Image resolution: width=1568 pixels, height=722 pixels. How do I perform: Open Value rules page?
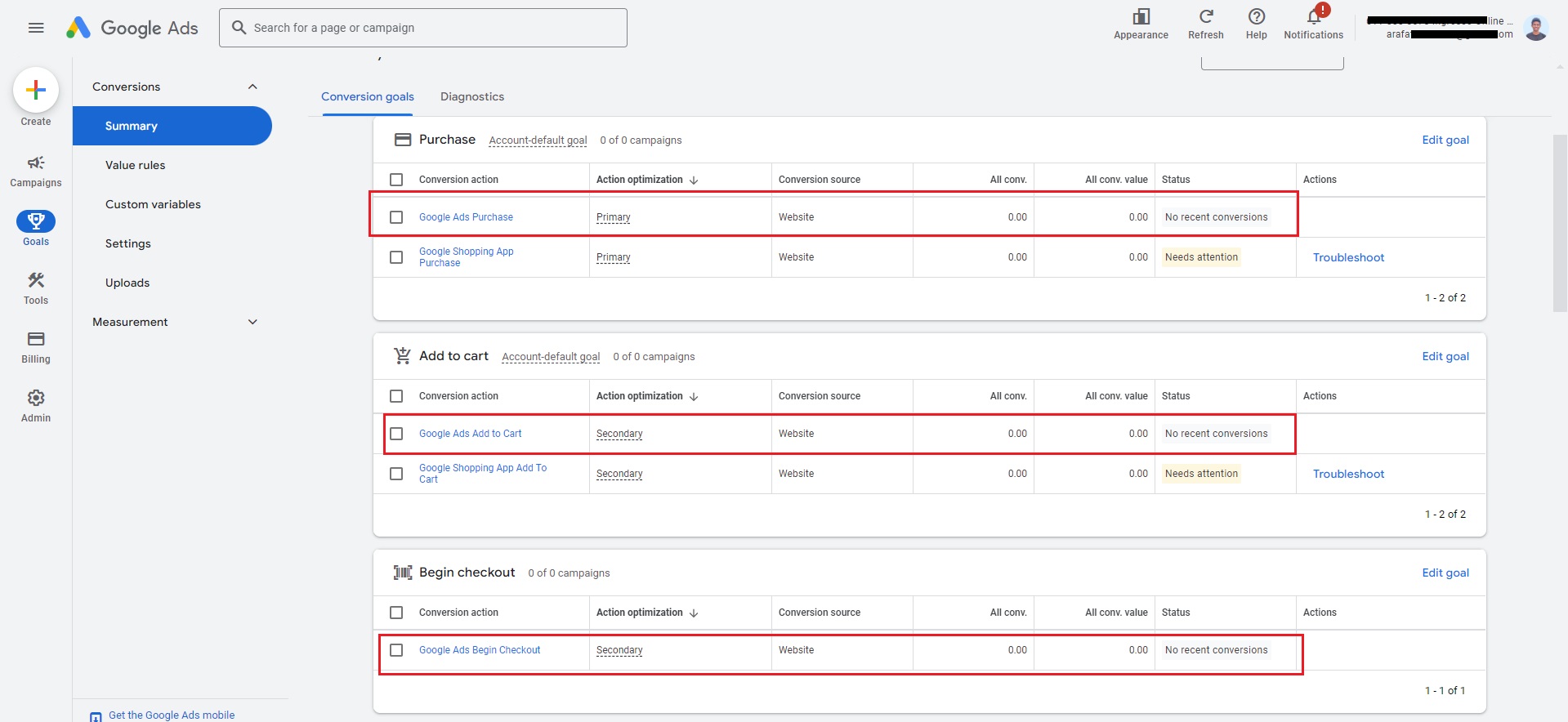pos(136,165)
